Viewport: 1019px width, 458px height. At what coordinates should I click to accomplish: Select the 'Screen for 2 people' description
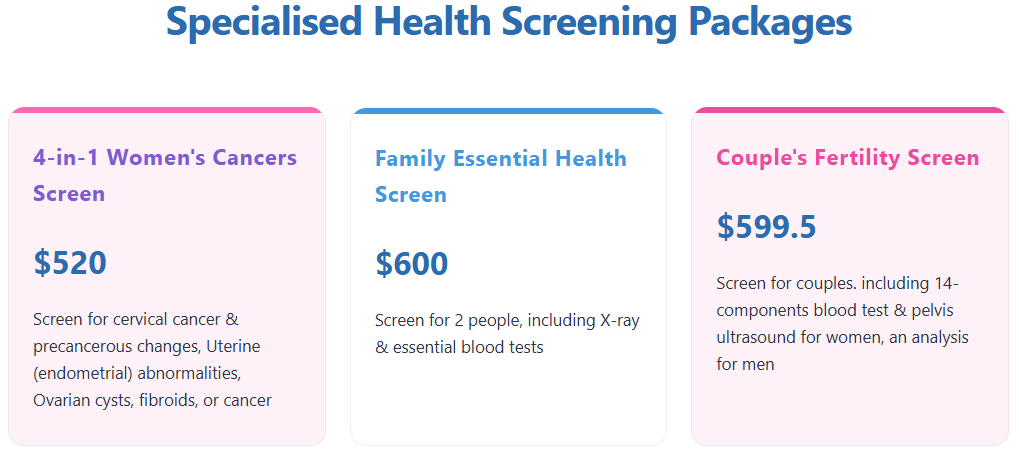507,334
